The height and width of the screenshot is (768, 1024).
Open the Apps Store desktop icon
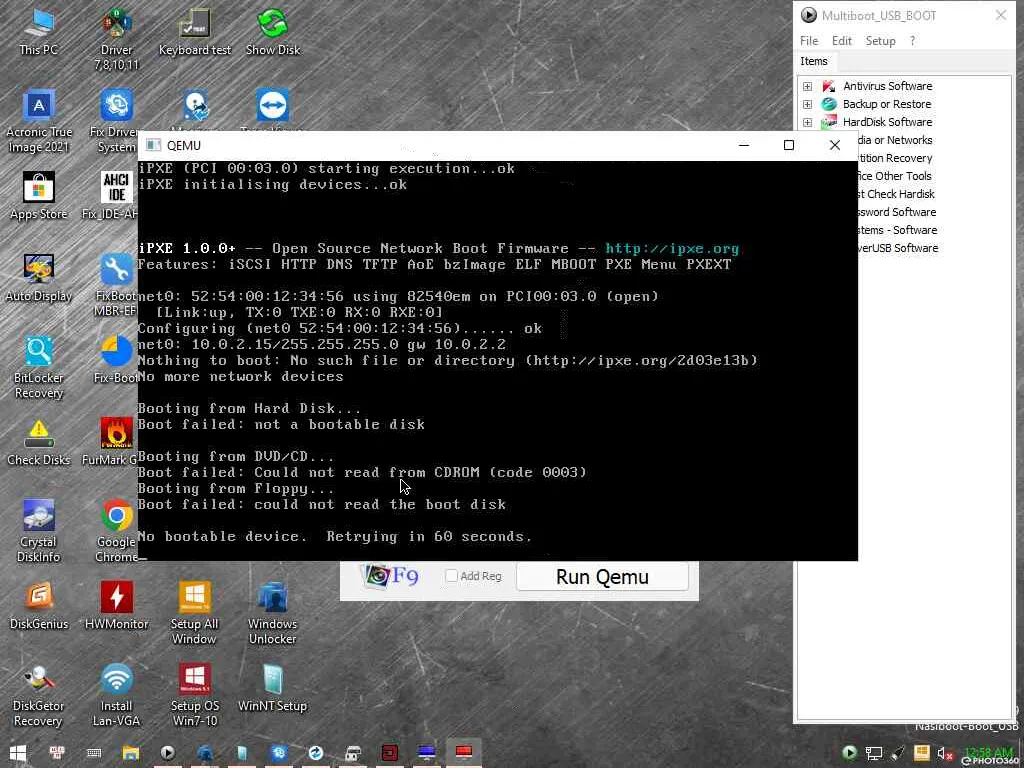[x=39, y=196]
